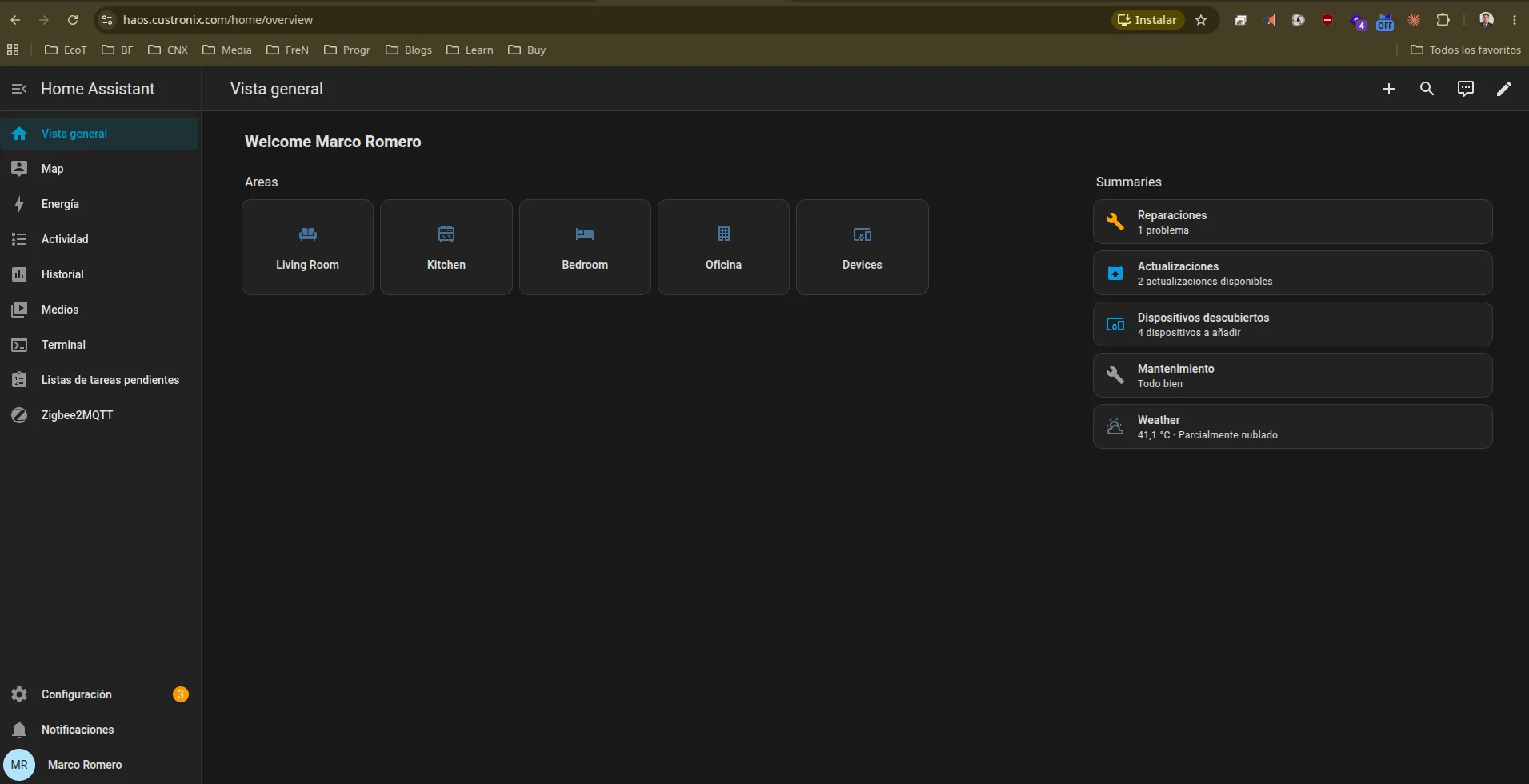Open the Map sidebar item
Screen dimensions: 1529x784
point(100,169)
